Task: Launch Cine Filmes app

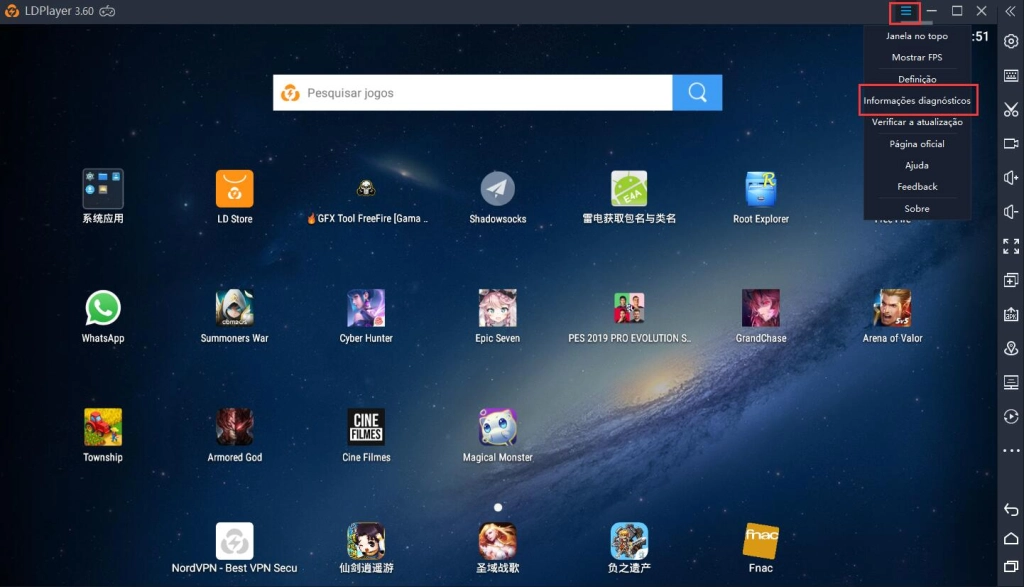Action: point(366,436)
